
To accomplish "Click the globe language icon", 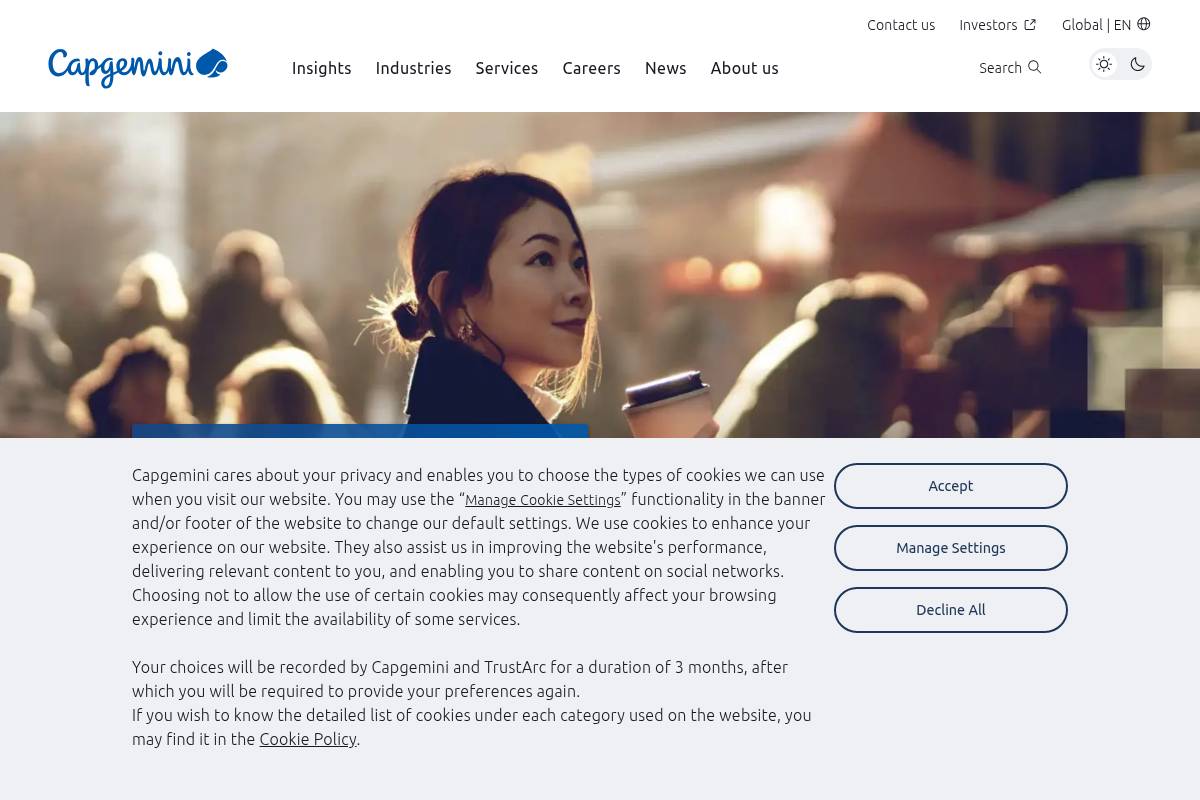I will 1144,24.
